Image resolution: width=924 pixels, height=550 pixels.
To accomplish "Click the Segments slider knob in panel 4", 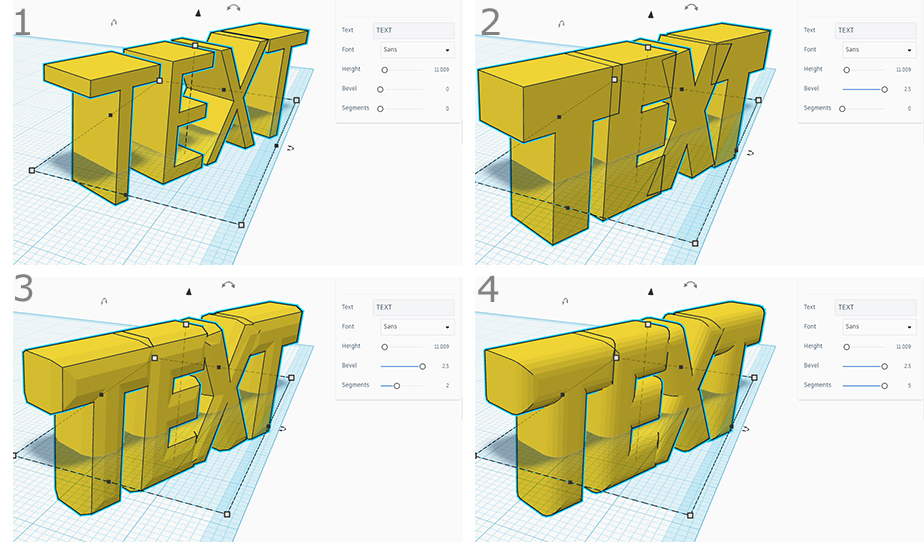I will tap(884, 385).
